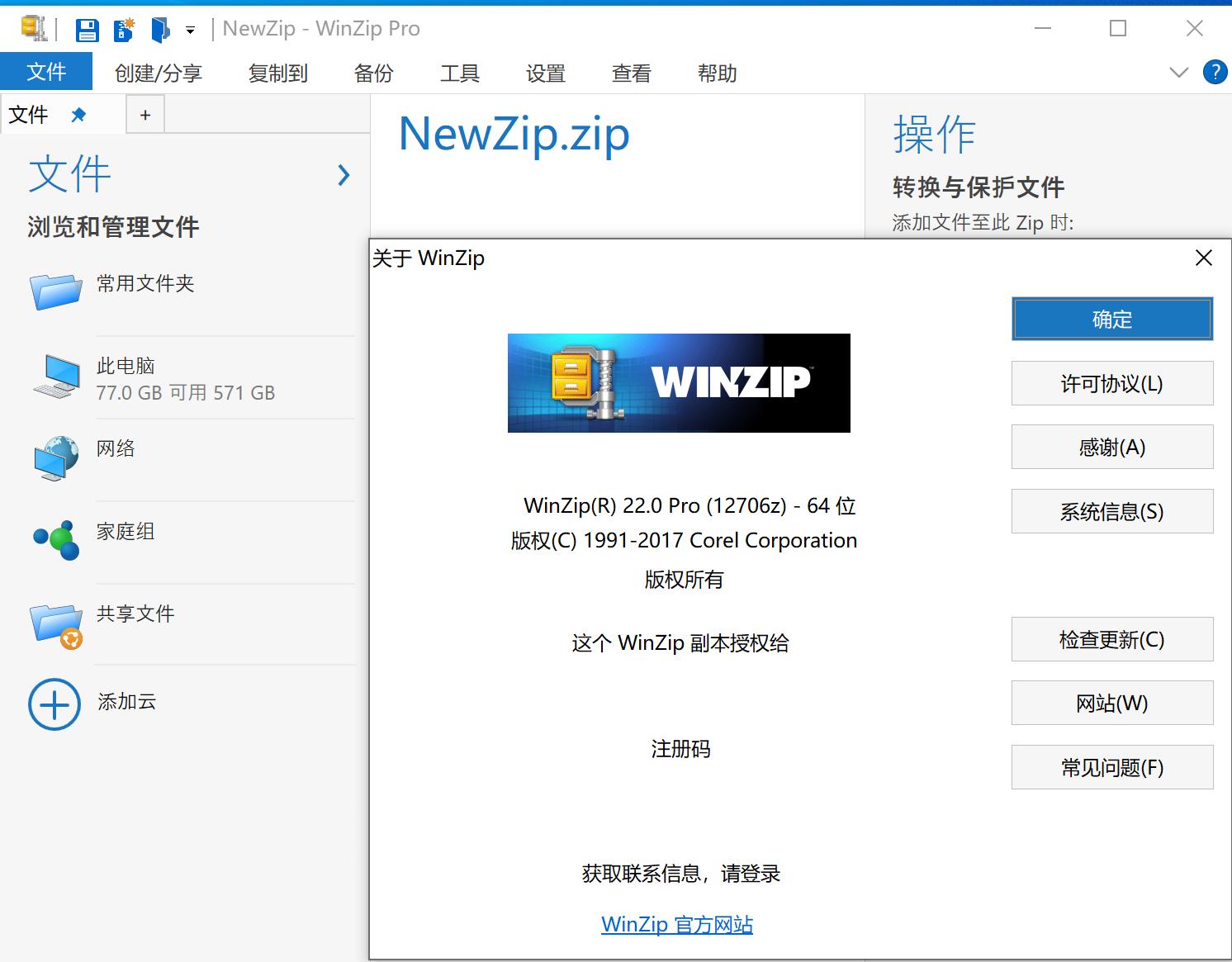Image resolution: width=1232 pixels, height=962 pixels.
Task: Open the 共享文件 shared folder icon
Action: [x=56, y=626]
